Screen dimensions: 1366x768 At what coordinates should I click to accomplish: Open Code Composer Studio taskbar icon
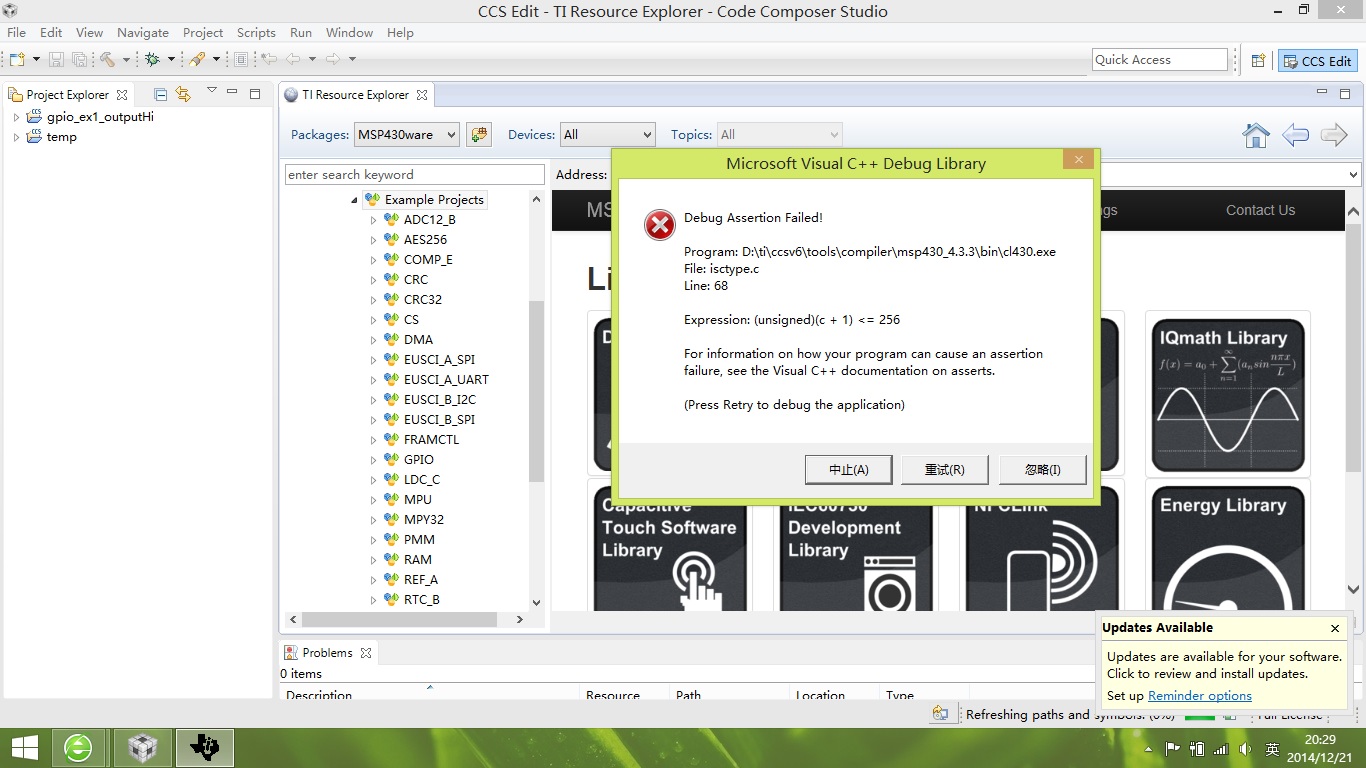coord(205,747)
